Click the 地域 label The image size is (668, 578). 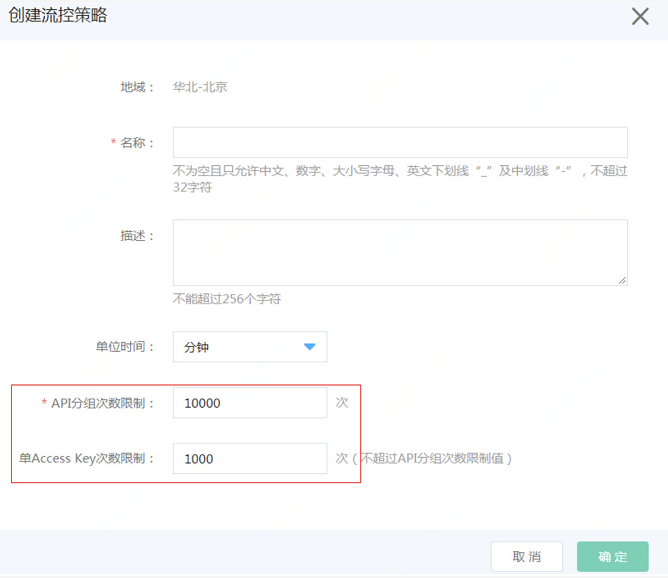pyautogui.click(x=137, y=87)
